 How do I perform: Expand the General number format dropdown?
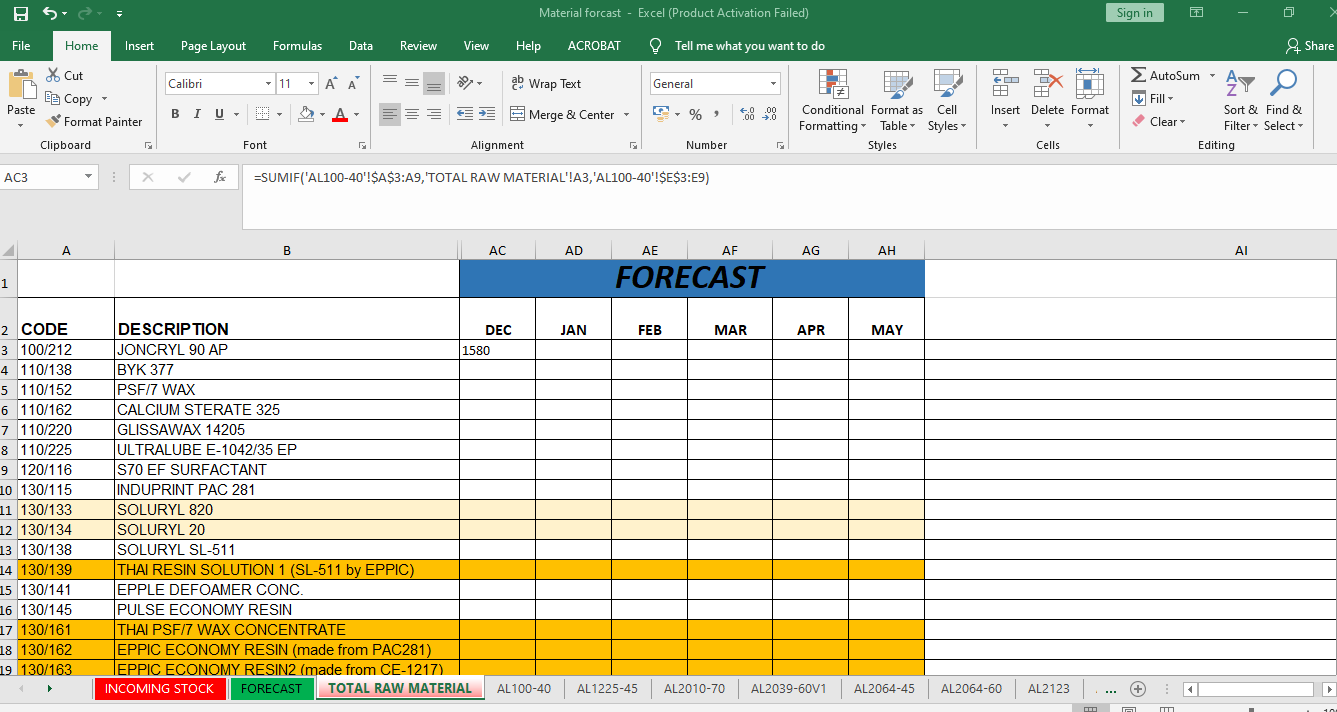pyautogui.click(x=774, y=84)
